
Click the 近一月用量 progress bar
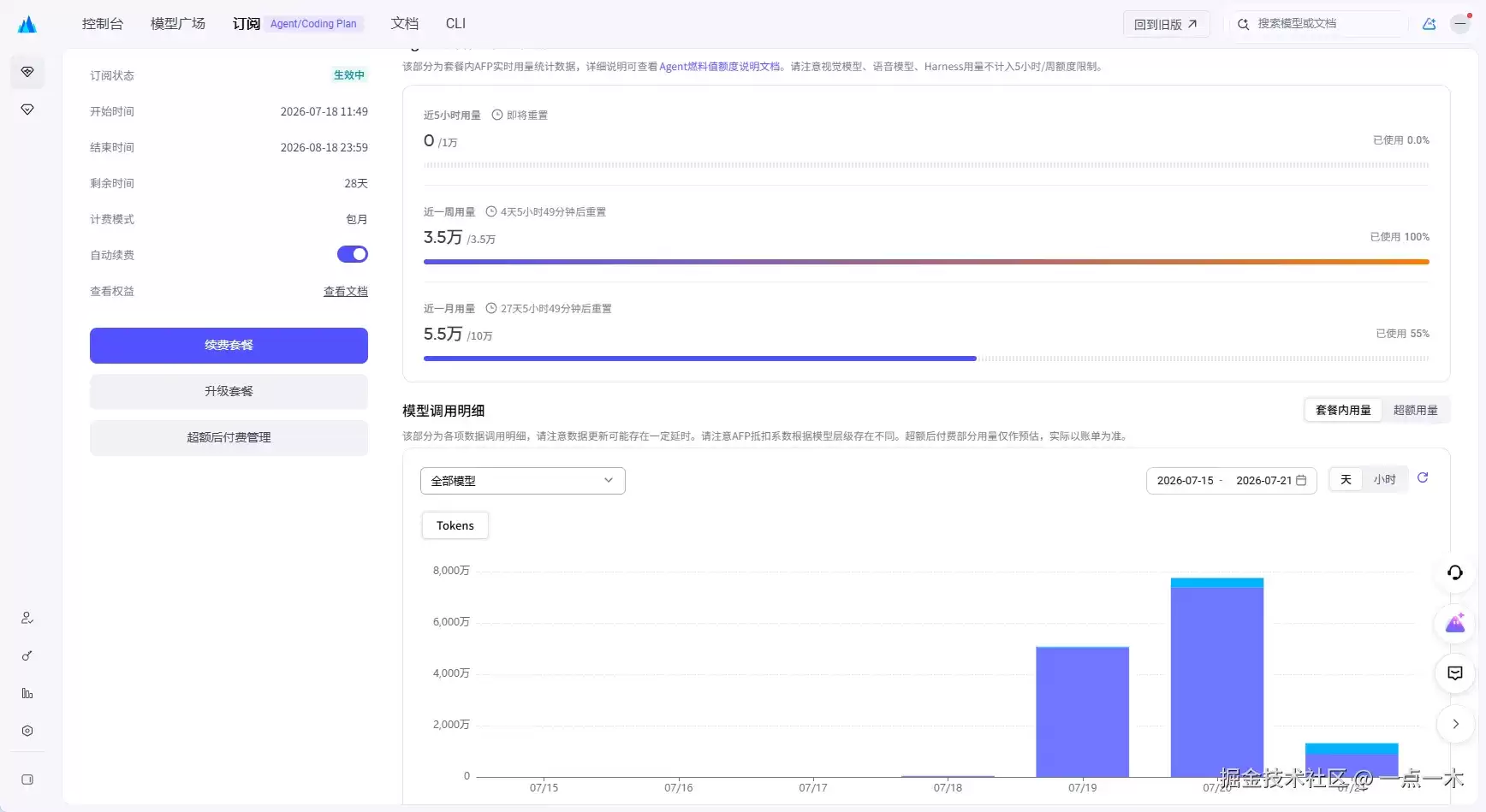point(926,359)
